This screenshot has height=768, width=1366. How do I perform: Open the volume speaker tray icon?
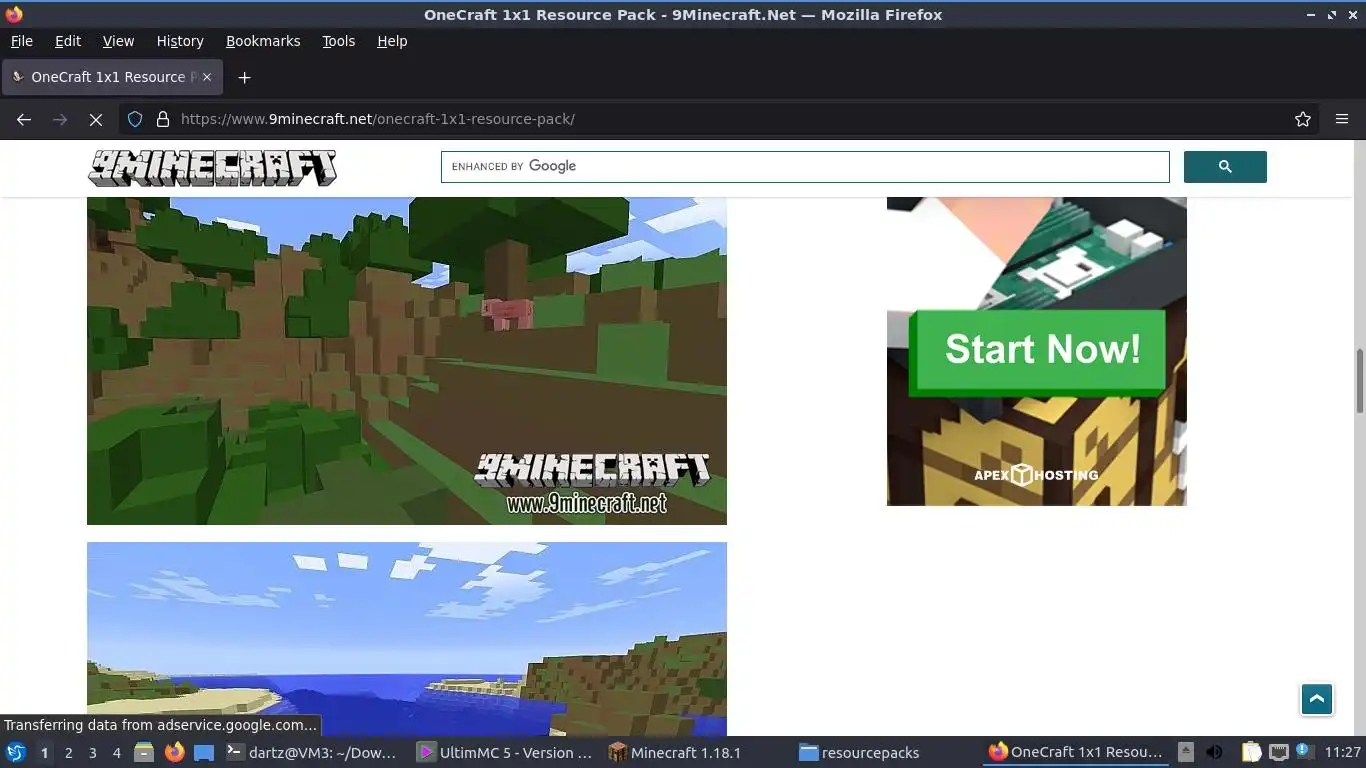tap(1214, 752)
